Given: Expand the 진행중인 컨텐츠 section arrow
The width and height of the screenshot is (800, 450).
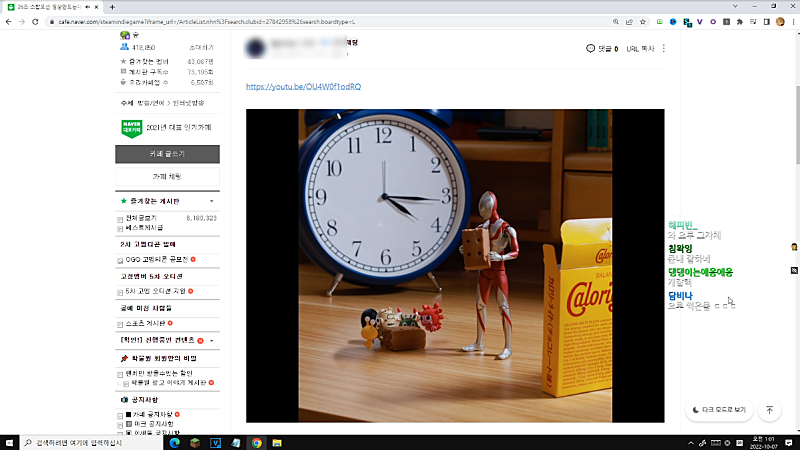Looking at the screenshot, I should 212,340.
